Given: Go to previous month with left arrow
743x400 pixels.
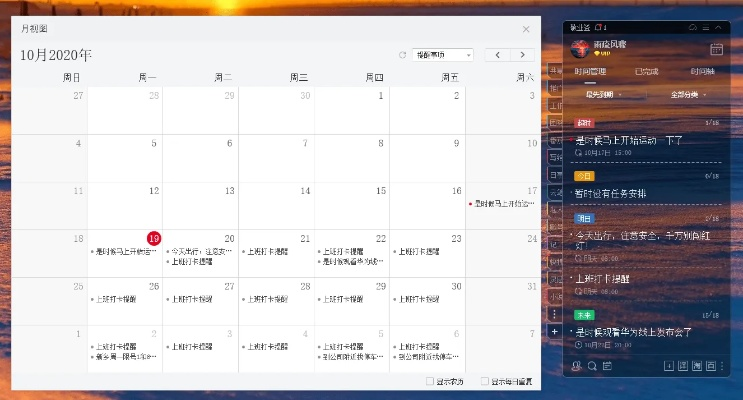Looking at the screenshot, I should (496, 55).
